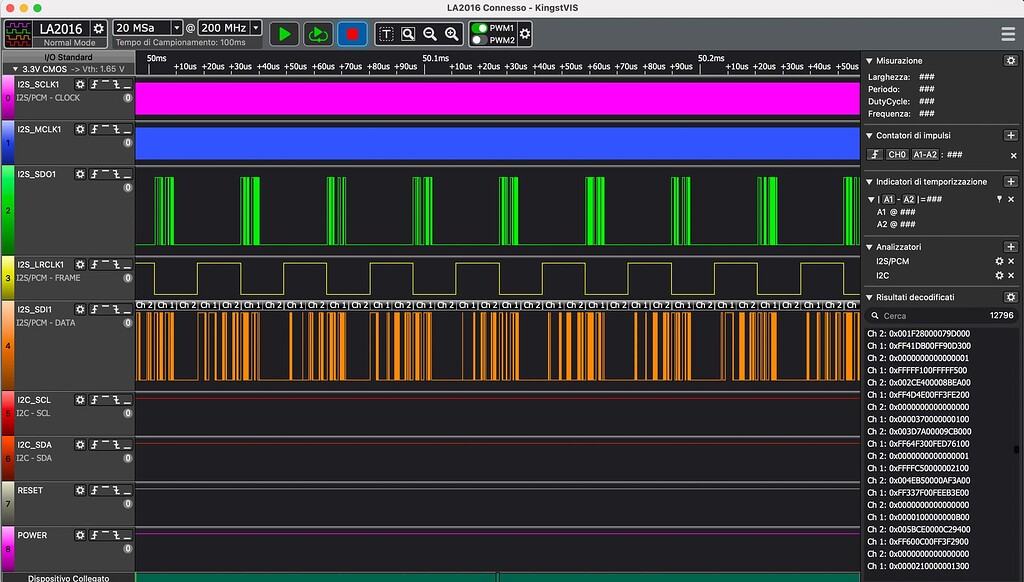Screen dimensions: 1024x582
Task: Click the zoom out magnifier icon
Action: (x=430, y=34)
